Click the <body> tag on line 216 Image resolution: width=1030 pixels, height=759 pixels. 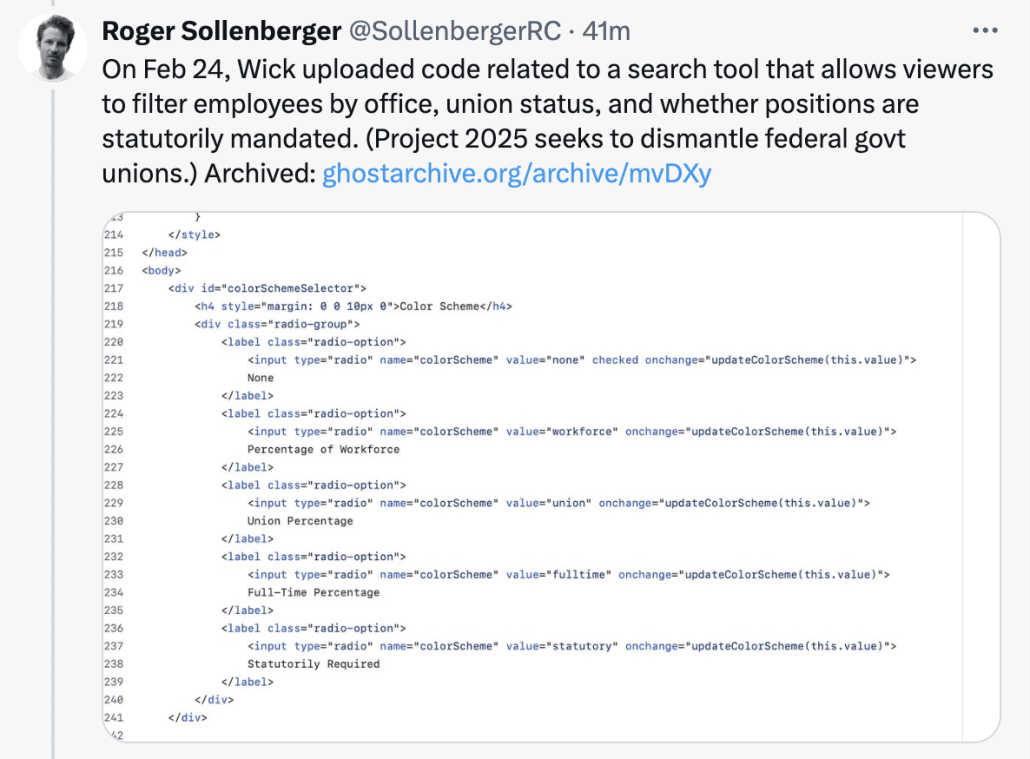[160, 270]
